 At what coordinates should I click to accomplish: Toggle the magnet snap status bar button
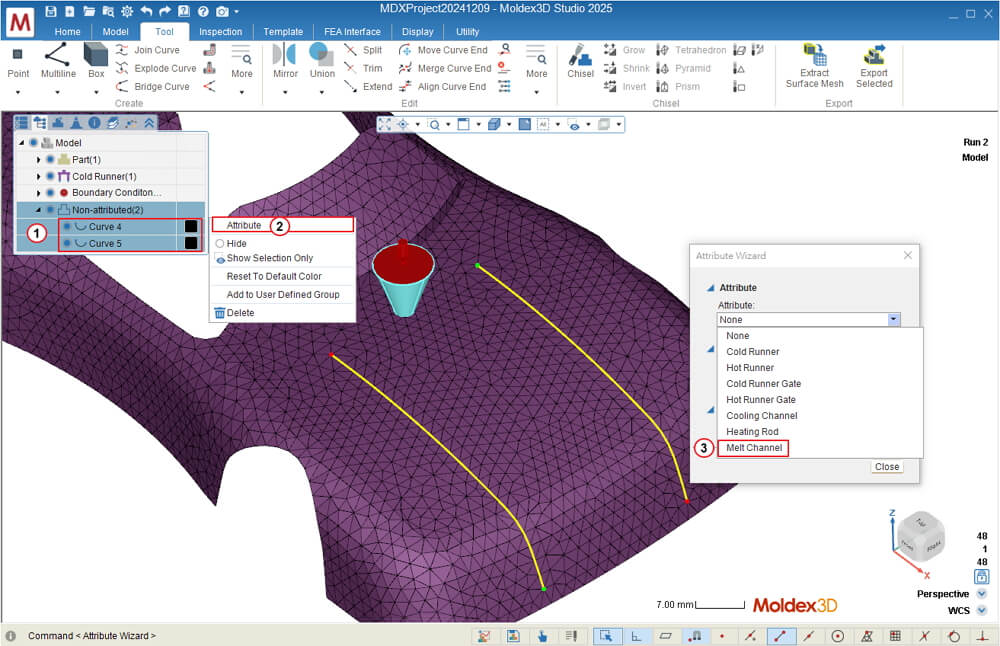point(695,636)
